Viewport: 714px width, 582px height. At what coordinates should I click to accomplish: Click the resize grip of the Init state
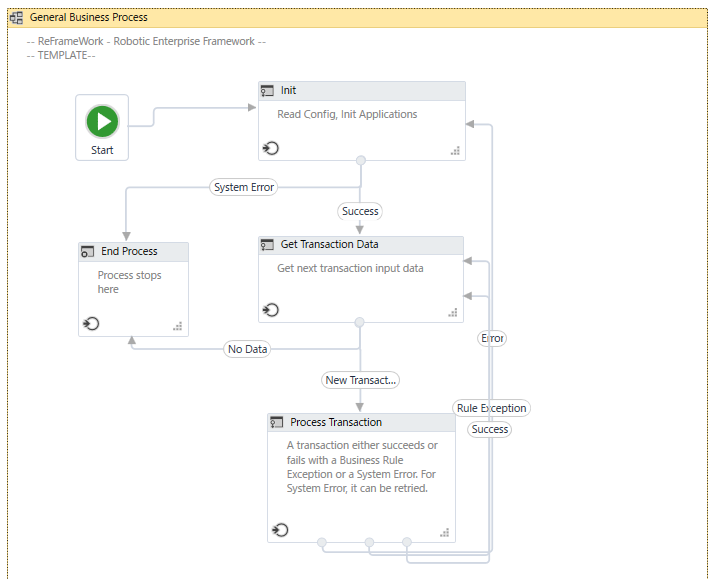(455, 151)
